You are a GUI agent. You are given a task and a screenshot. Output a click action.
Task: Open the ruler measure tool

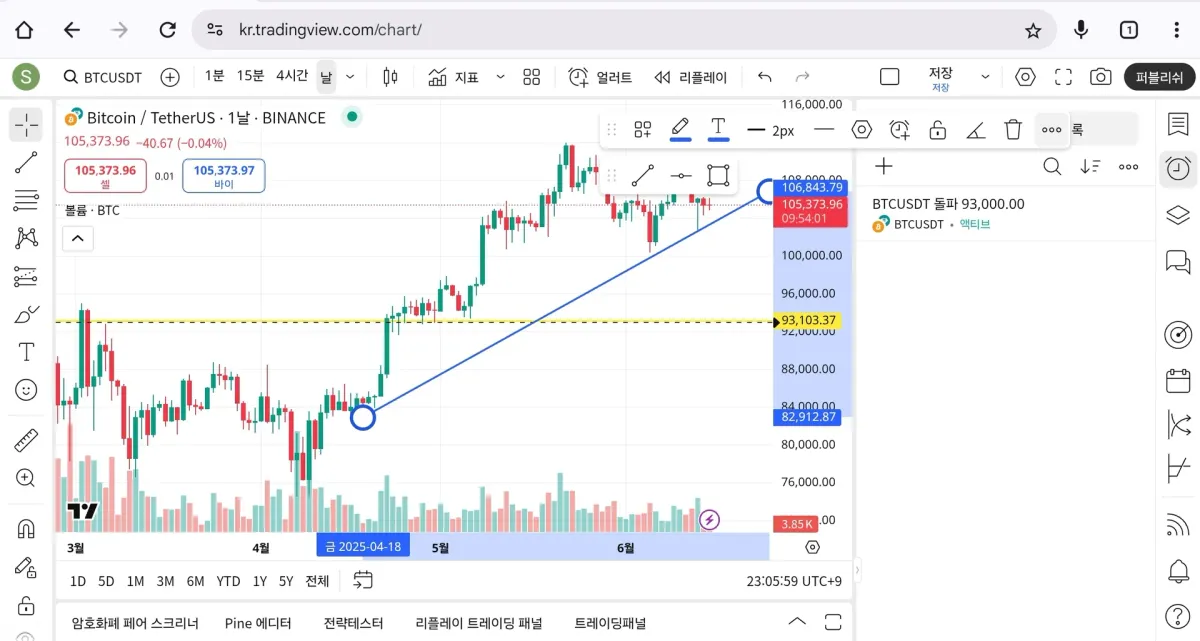click(x=26, y=440)
